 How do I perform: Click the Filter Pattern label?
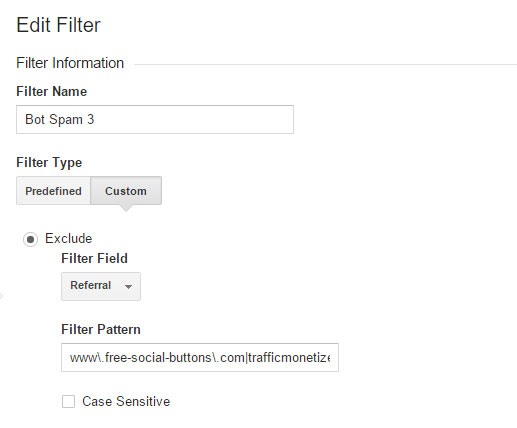(x=101, y=330)
